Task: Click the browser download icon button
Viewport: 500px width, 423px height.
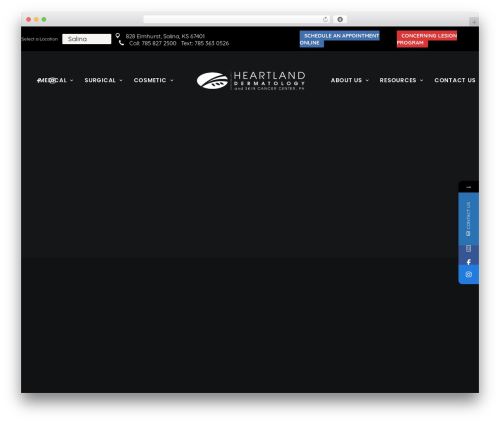Action: coord(340,19)
